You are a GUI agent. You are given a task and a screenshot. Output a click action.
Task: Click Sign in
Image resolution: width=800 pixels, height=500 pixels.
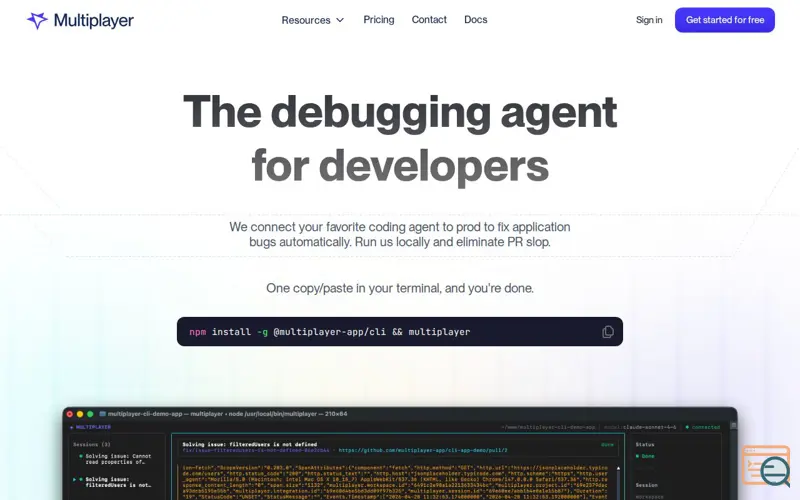pyautogui.click(x=649, y=20)
